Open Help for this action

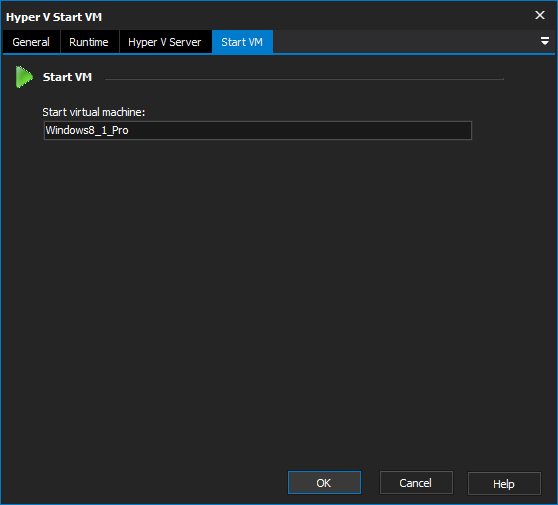point(504,484)
